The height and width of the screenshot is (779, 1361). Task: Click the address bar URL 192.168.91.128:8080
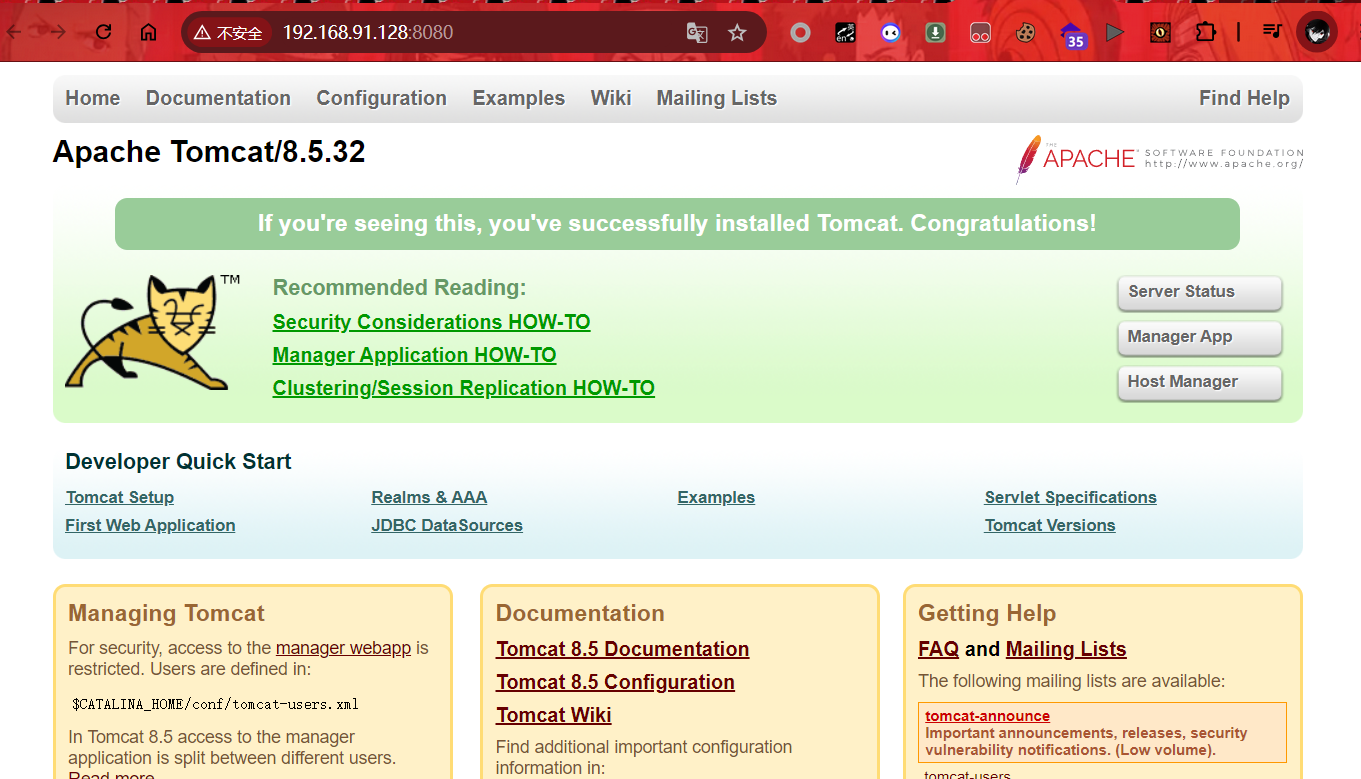pos(368,33)
